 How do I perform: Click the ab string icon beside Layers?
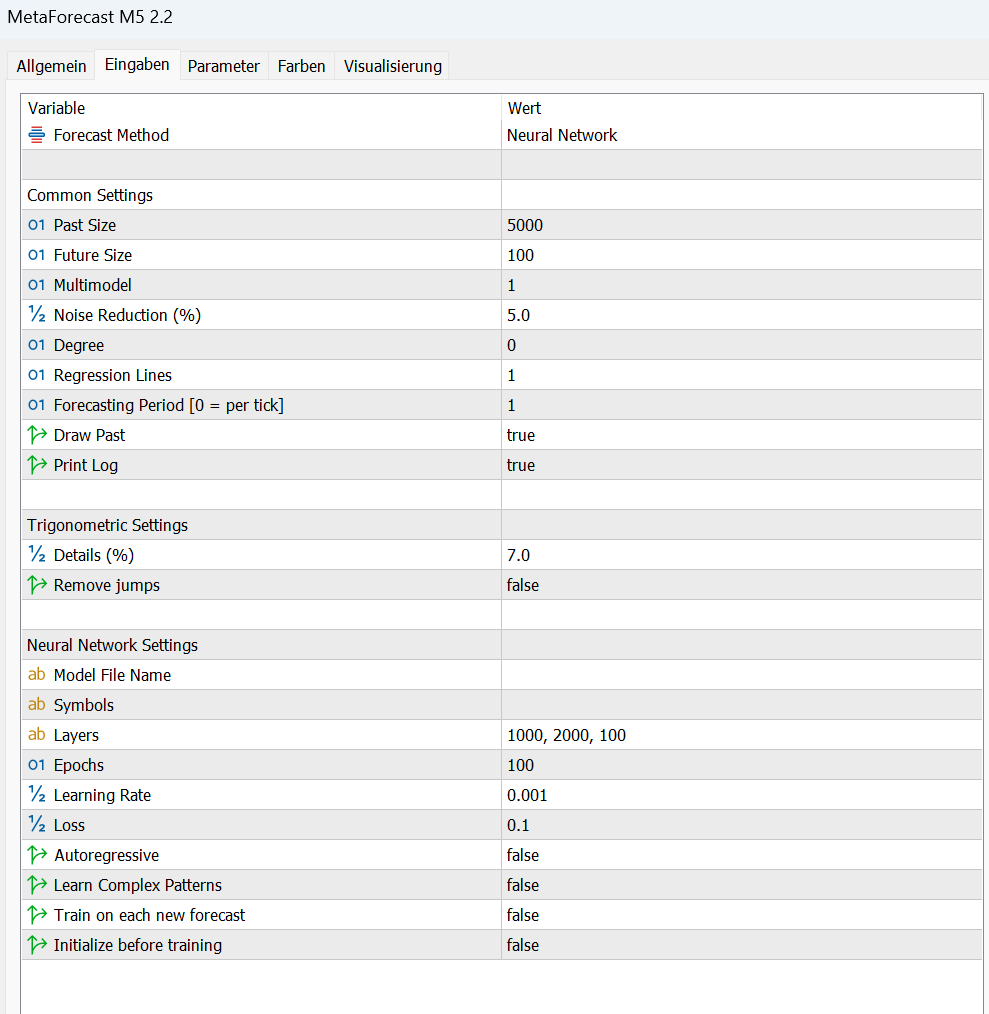[x=37, y=735]
